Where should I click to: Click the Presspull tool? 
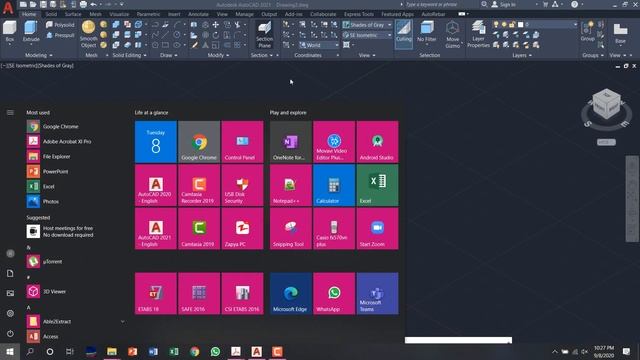(x=60, y=36)
